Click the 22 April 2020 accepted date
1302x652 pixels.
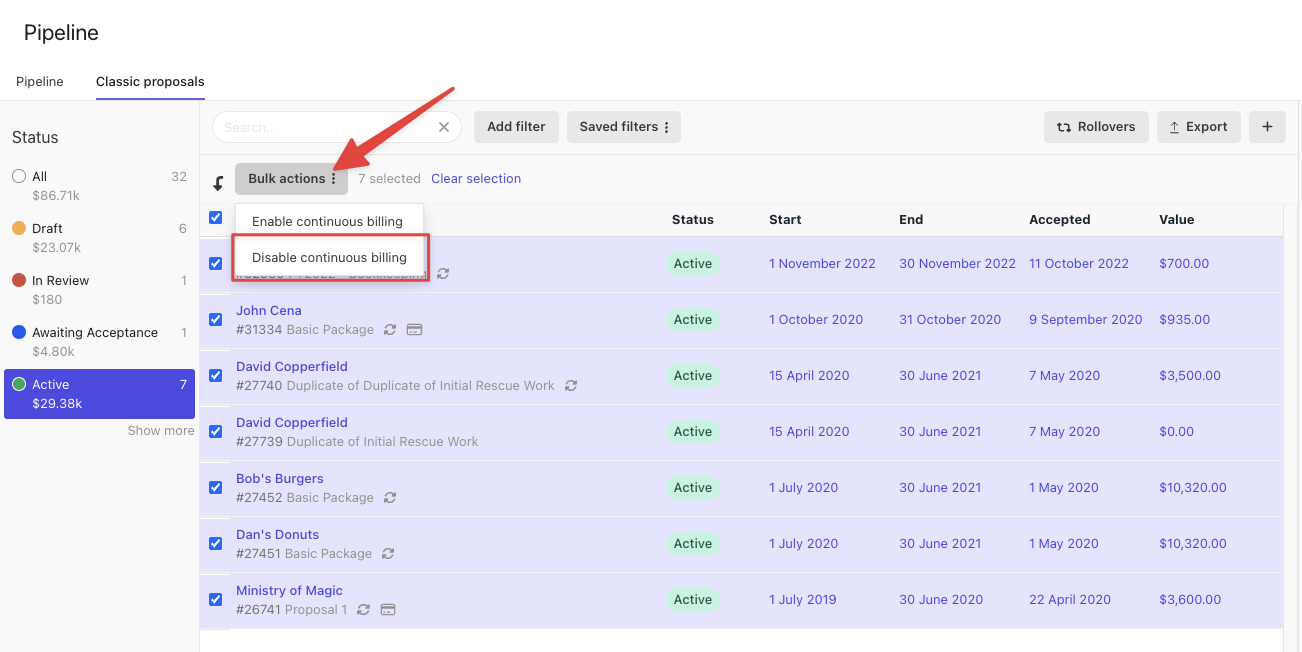click(x=1070, y=600)
